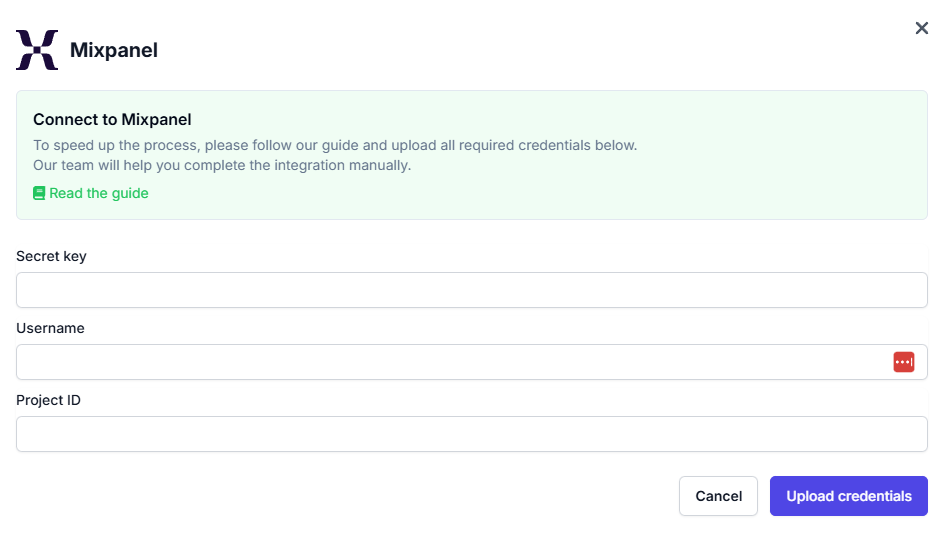This screenshot has width=943, height=534.
Task: Close the Mixpanel dialog with the X
Action: (922, 28)
